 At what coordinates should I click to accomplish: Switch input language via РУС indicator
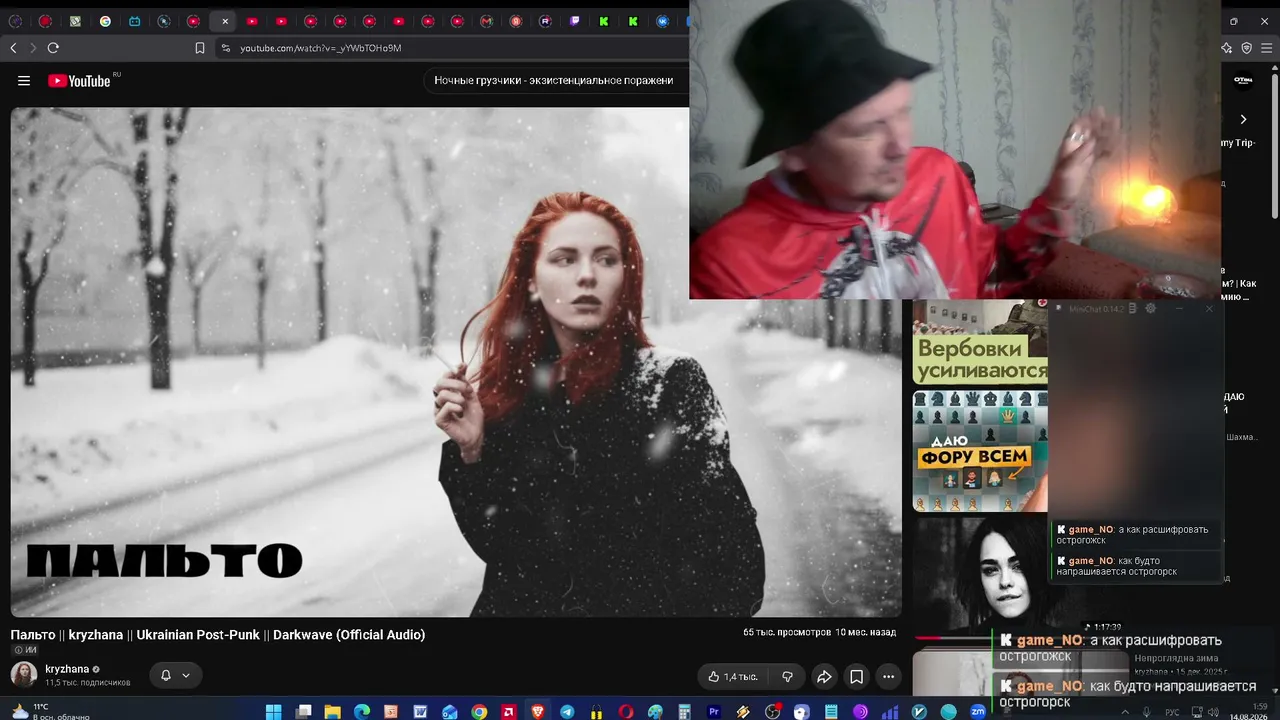coord(1172,712)
